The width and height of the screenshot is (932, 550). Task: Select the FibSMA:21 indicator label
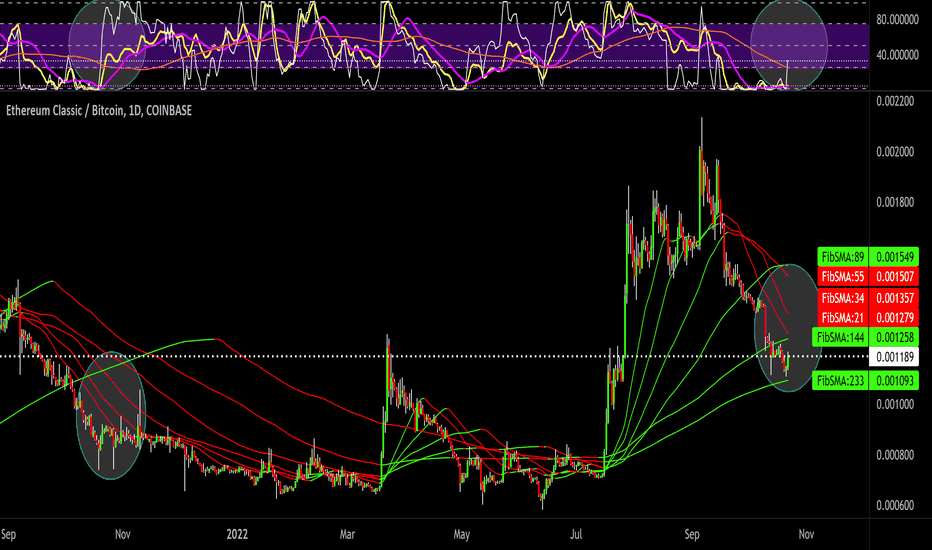click(843, 318)
